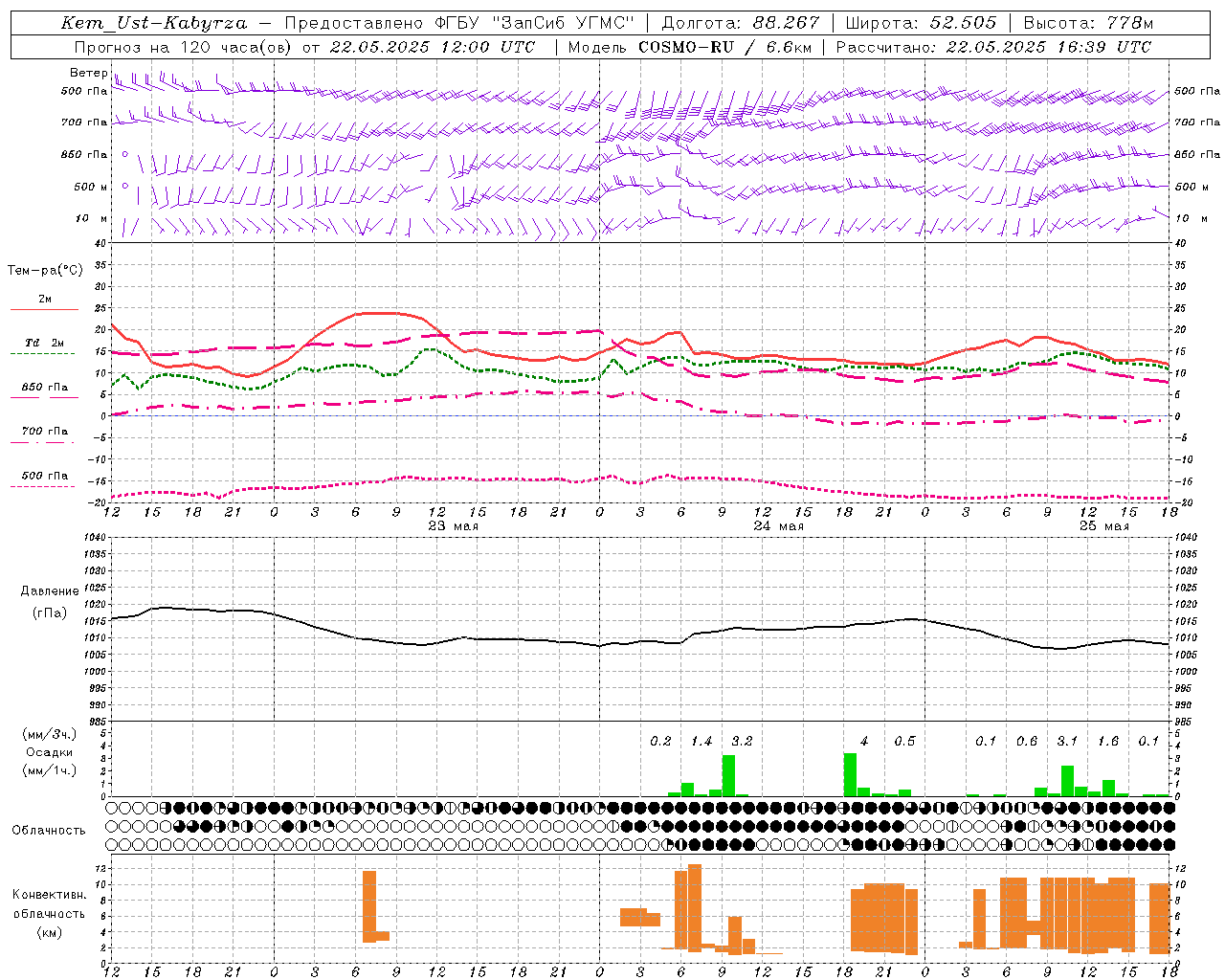Click the red solid legend line under 2м
The image size is (1225, 980).
[44, 309]
